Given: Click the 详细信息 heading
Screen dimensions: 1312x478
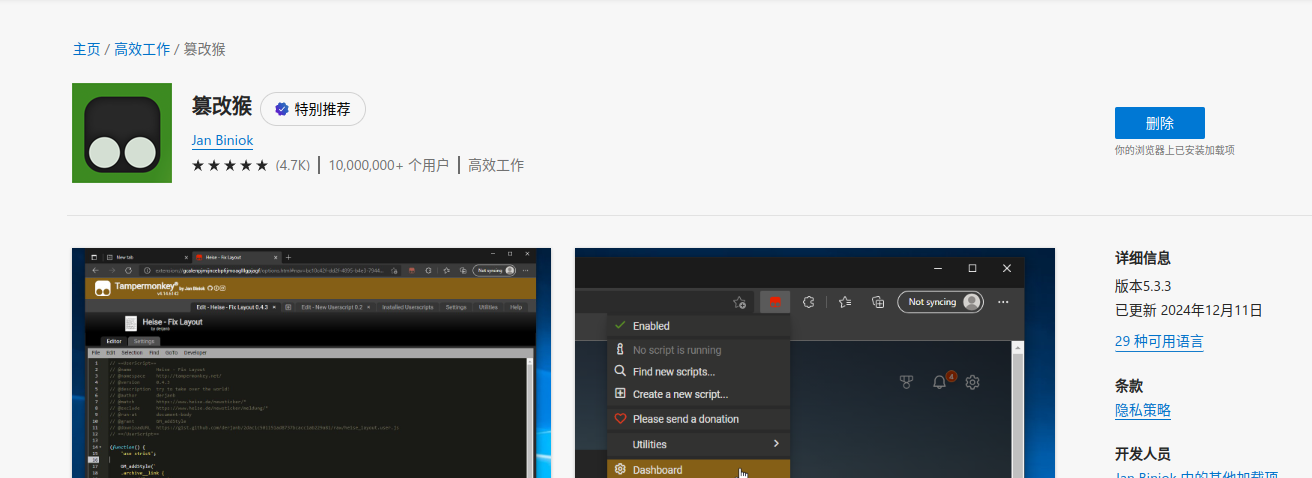Looking at the screenshot, I should tap(1143, 258).
